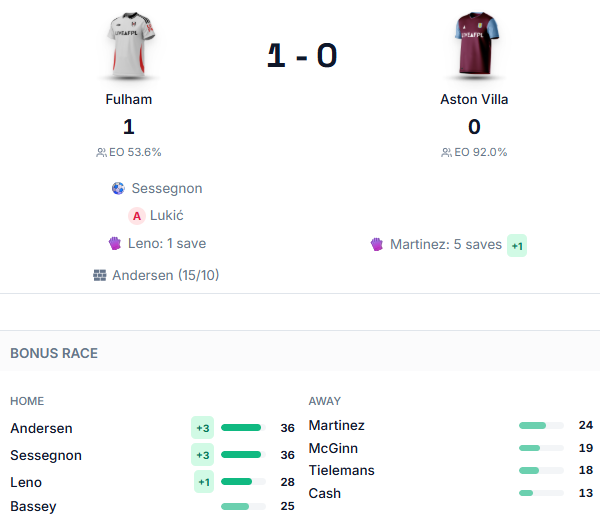600x518 pixels.
Task: Click the Fulham home kit shirt
Action: pyautogui.click(x=129, y=46)
